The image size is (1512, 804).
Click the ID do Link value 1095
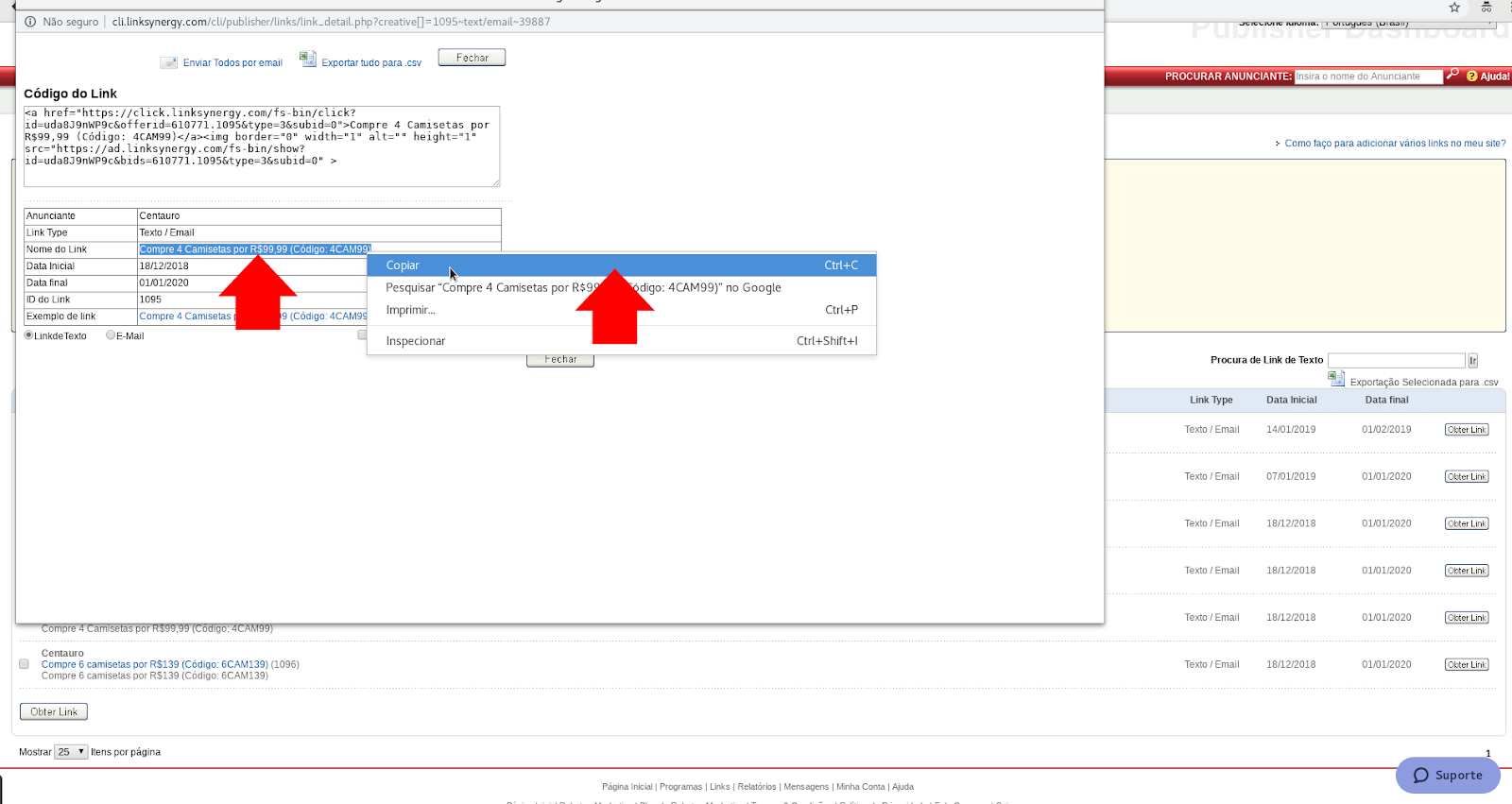[x=150, y=299]
